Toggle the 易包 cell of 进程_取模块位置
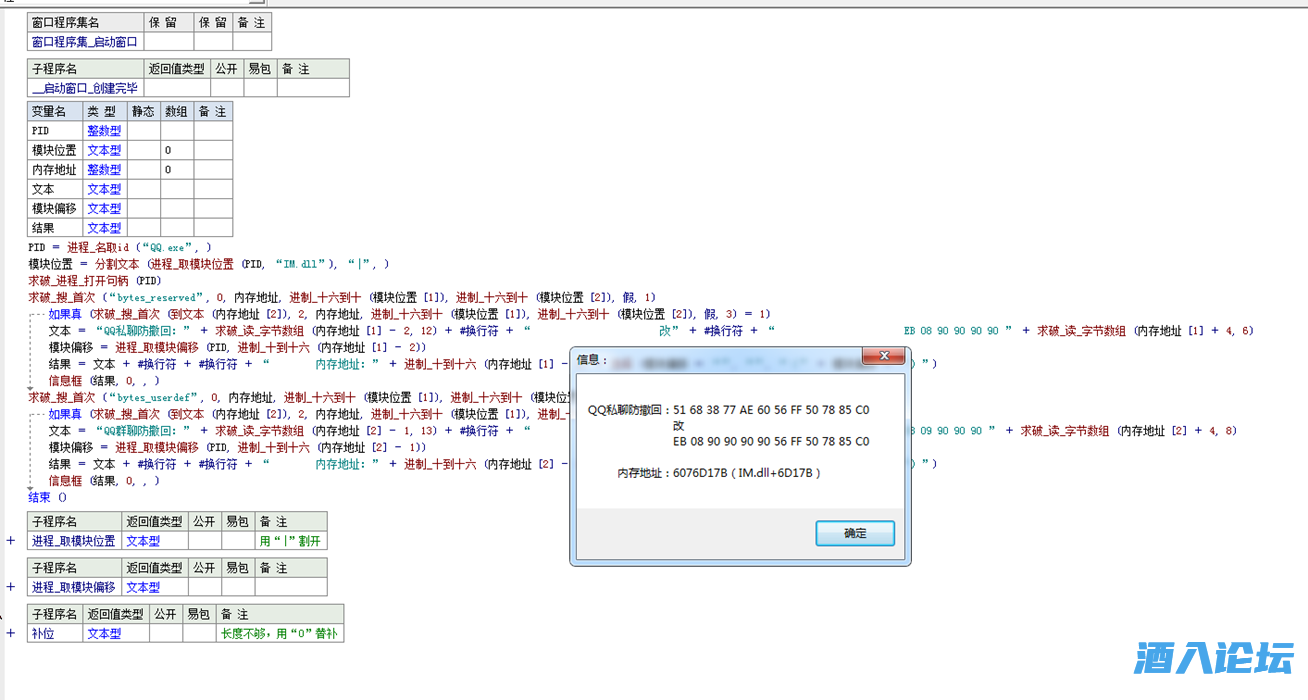 click(x=238, y=541)
